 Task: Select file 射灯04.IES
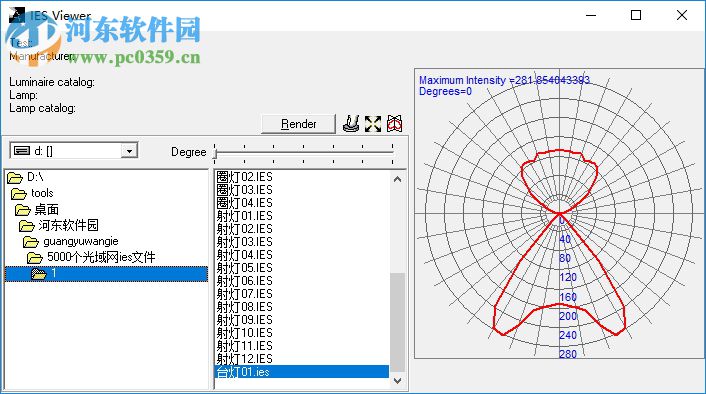click(x=244, y=255)
